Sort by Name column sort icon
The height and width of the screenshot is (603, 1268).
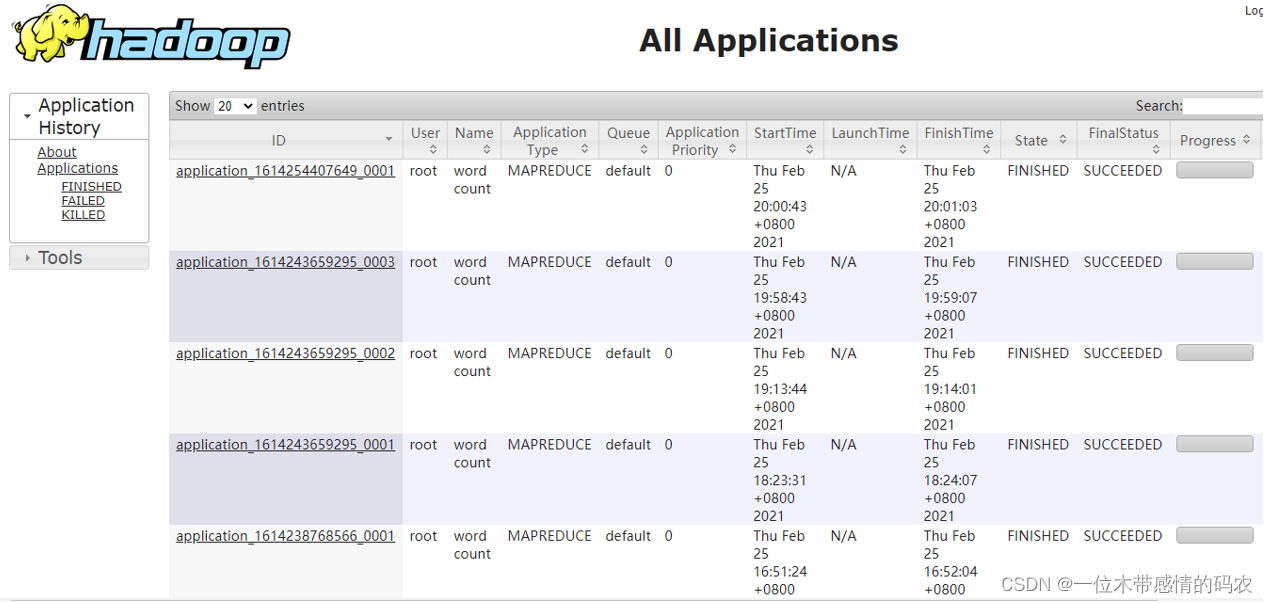click(486, 150)
